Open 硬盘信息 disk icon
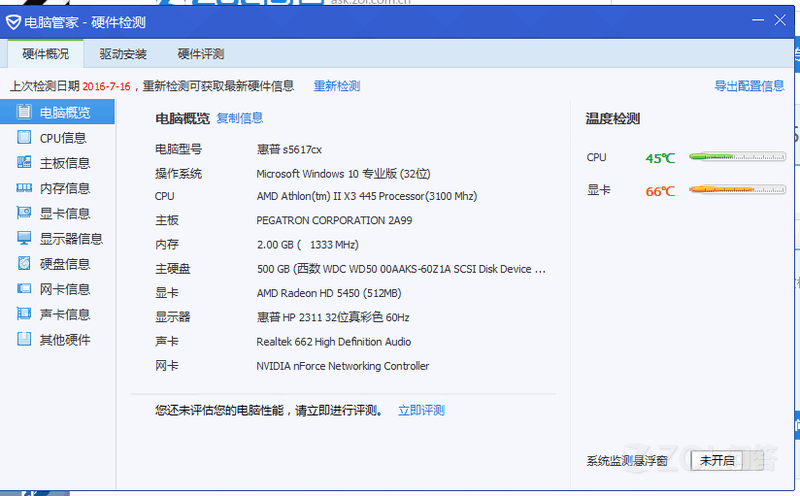This screenshot has width=800, height=496. click(24, 263)
